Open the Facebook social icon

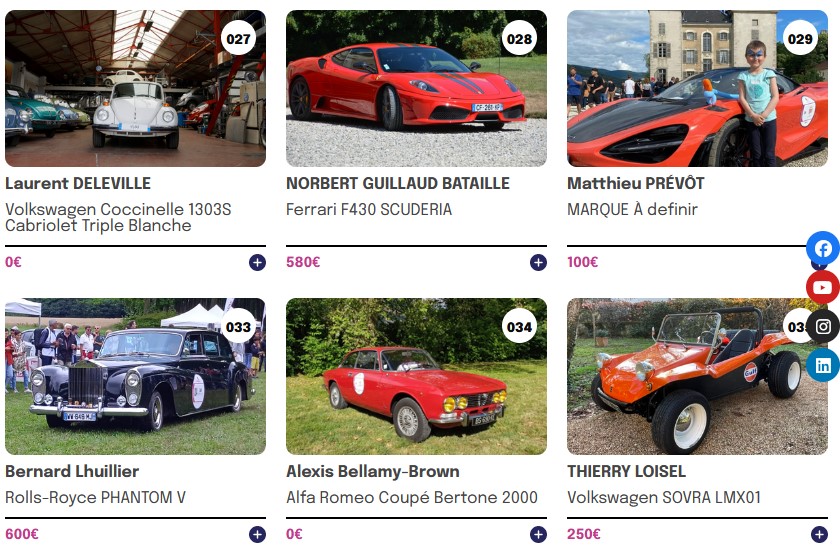click(823, 249)
